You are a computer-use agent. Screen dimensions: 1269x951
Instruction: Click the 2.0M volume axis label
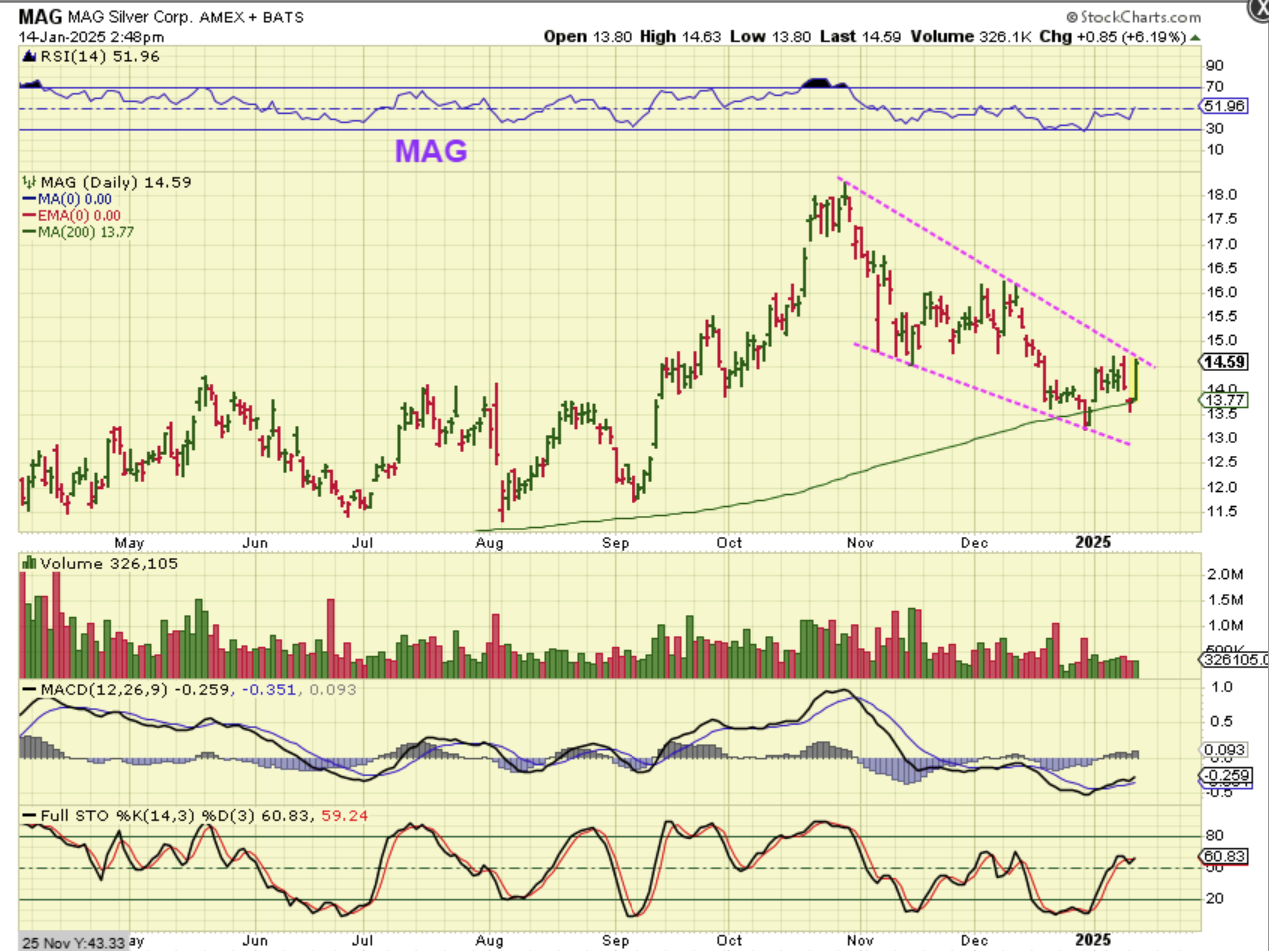click(1225, 574)
